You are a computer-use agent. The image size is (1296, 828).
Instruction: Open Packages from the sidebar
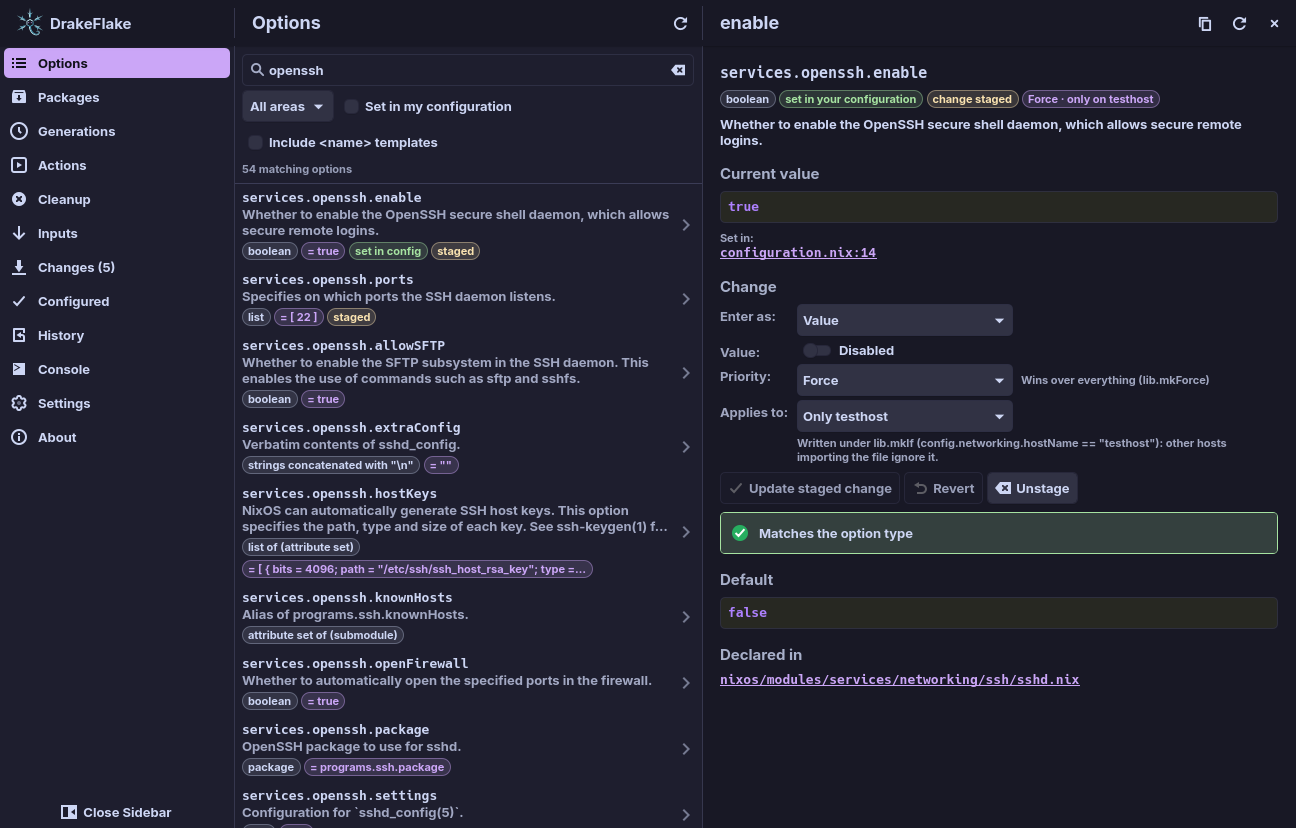[117, 97]
